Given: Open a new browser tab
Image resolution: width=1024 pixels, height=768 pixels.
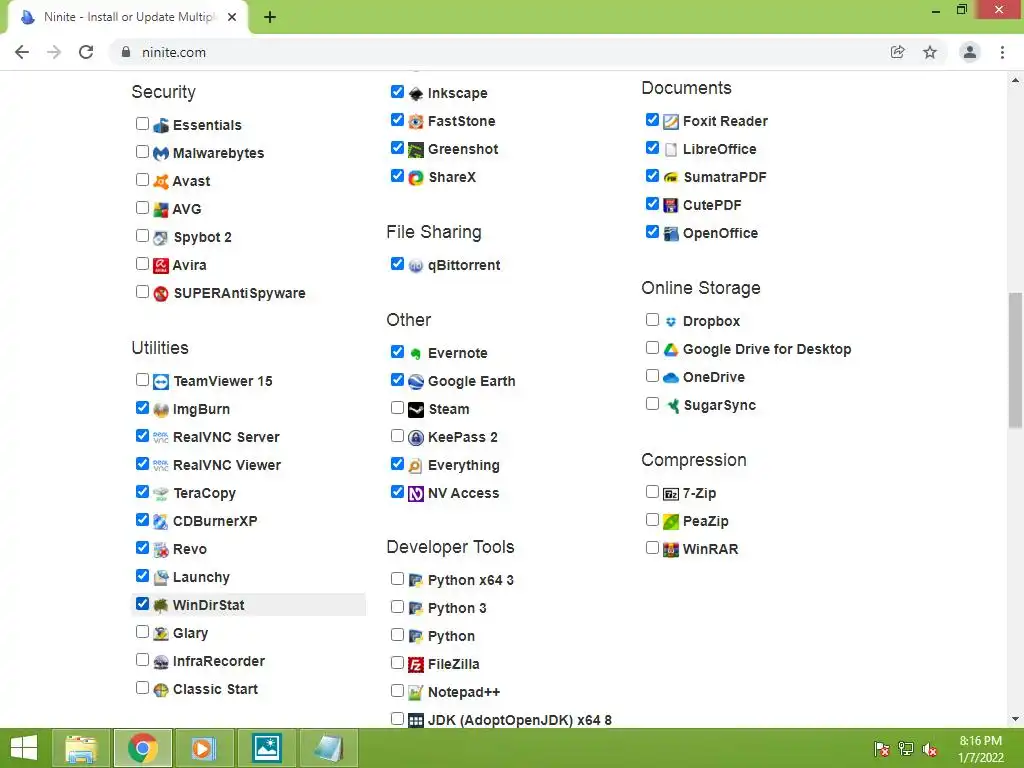Looking at the screenshot, I should point(270,18).
